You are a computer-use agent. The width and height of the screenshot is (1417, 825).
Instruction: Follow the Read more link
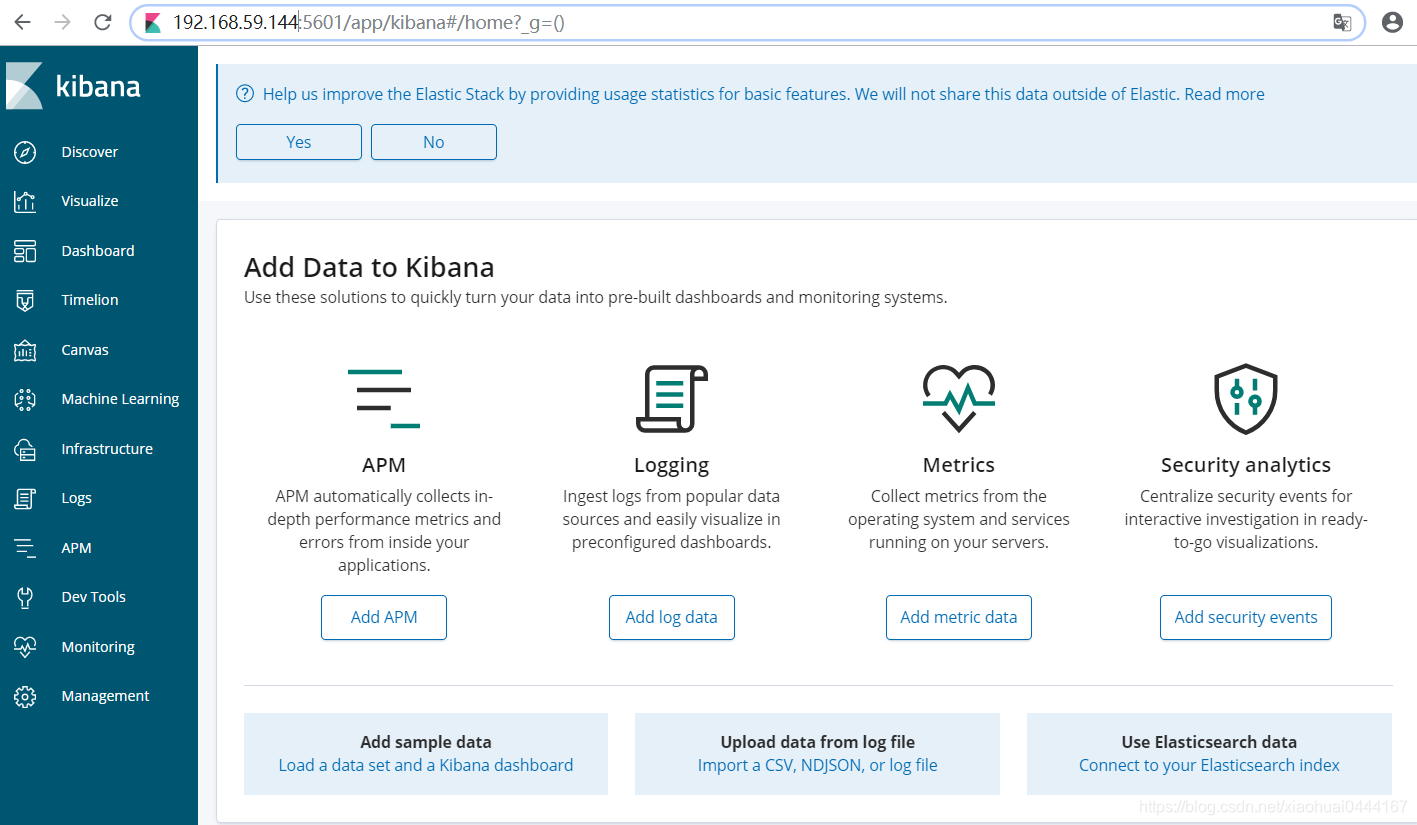1224,94
